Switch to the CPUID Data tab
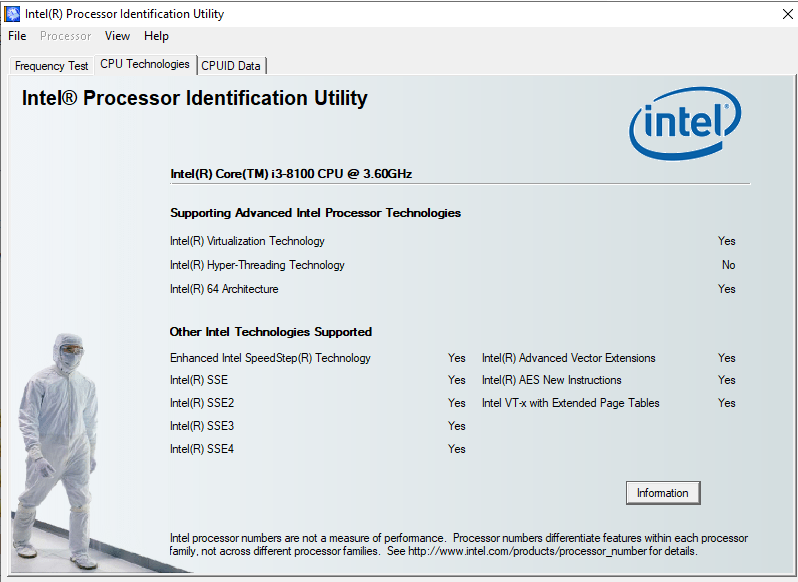 [231, 66]
